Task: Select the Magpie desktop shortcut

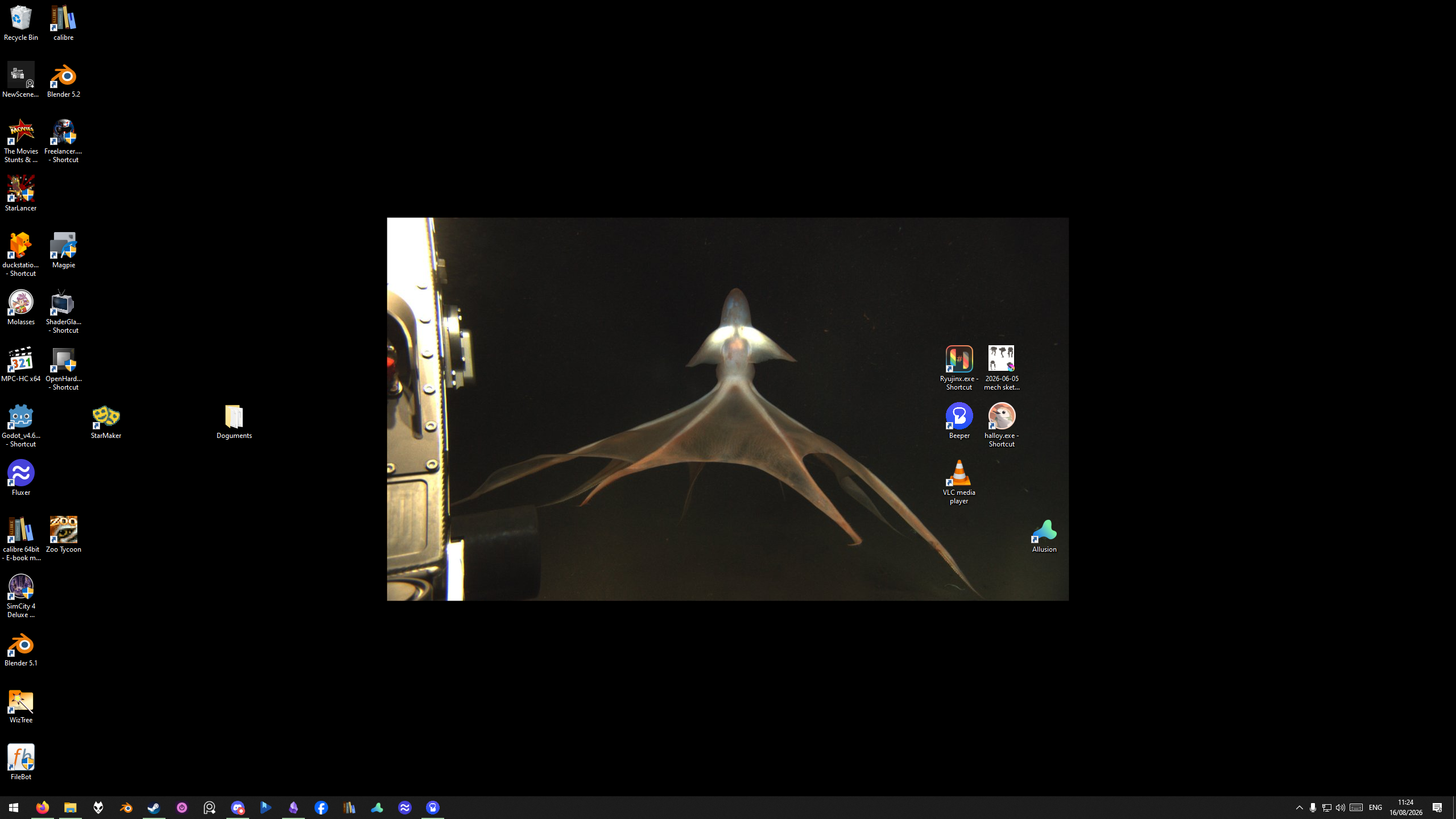Action: (x=63, y=251)
